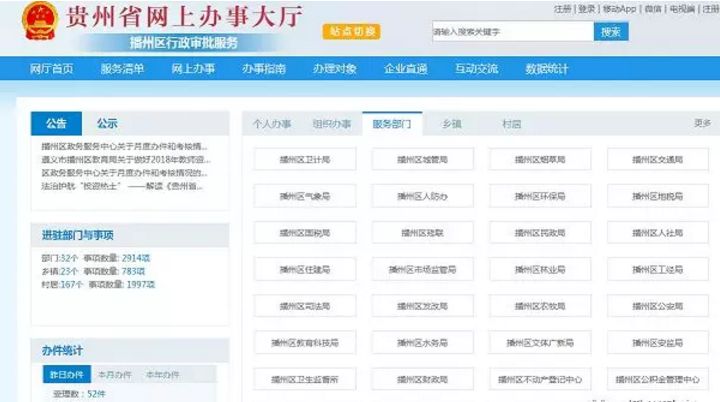
Task: Open the 播州区公安局 department
Action: point(657,307)
